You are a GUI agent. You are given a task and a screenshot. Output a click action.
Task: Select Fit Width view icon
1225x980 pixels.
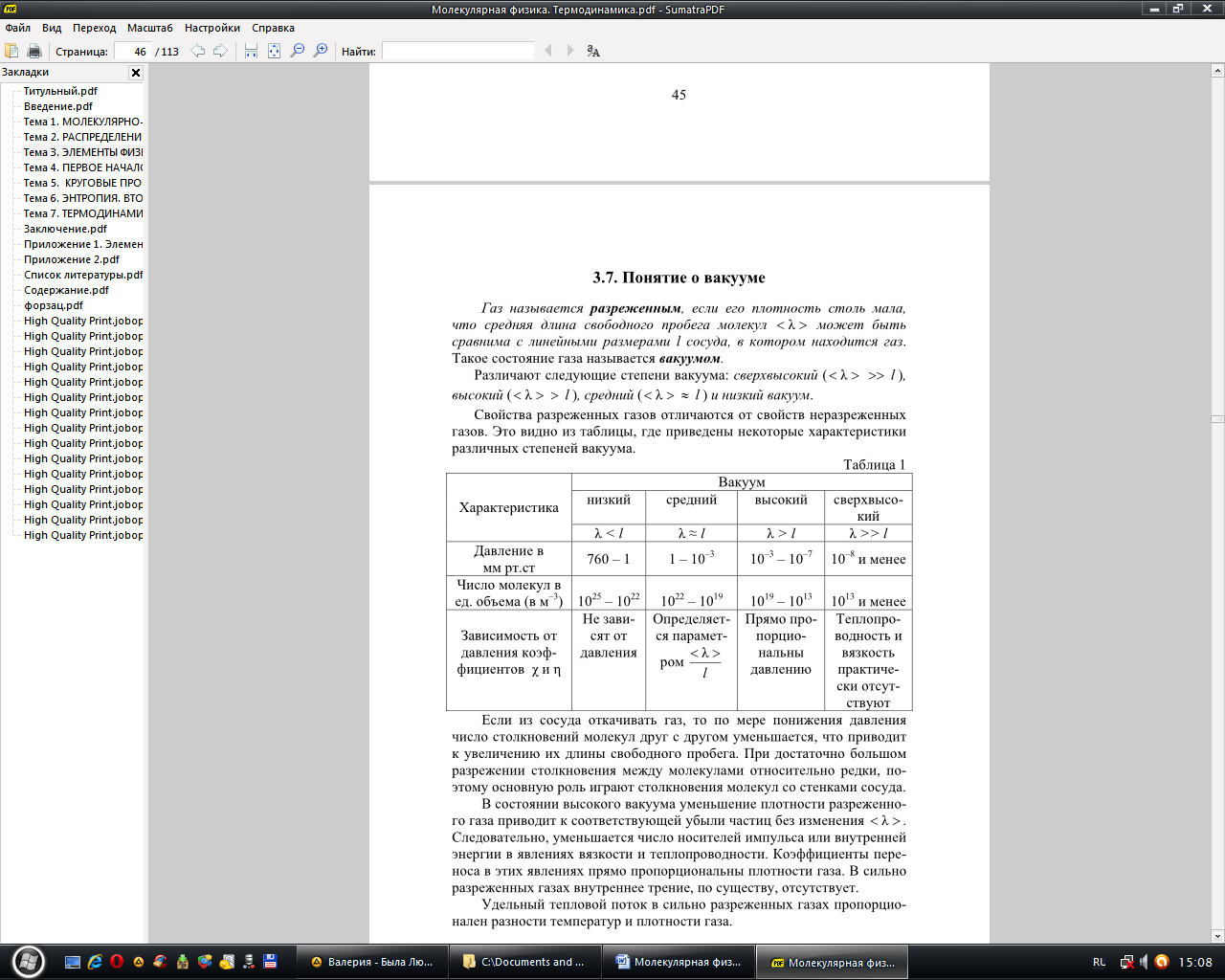point(251,51)
